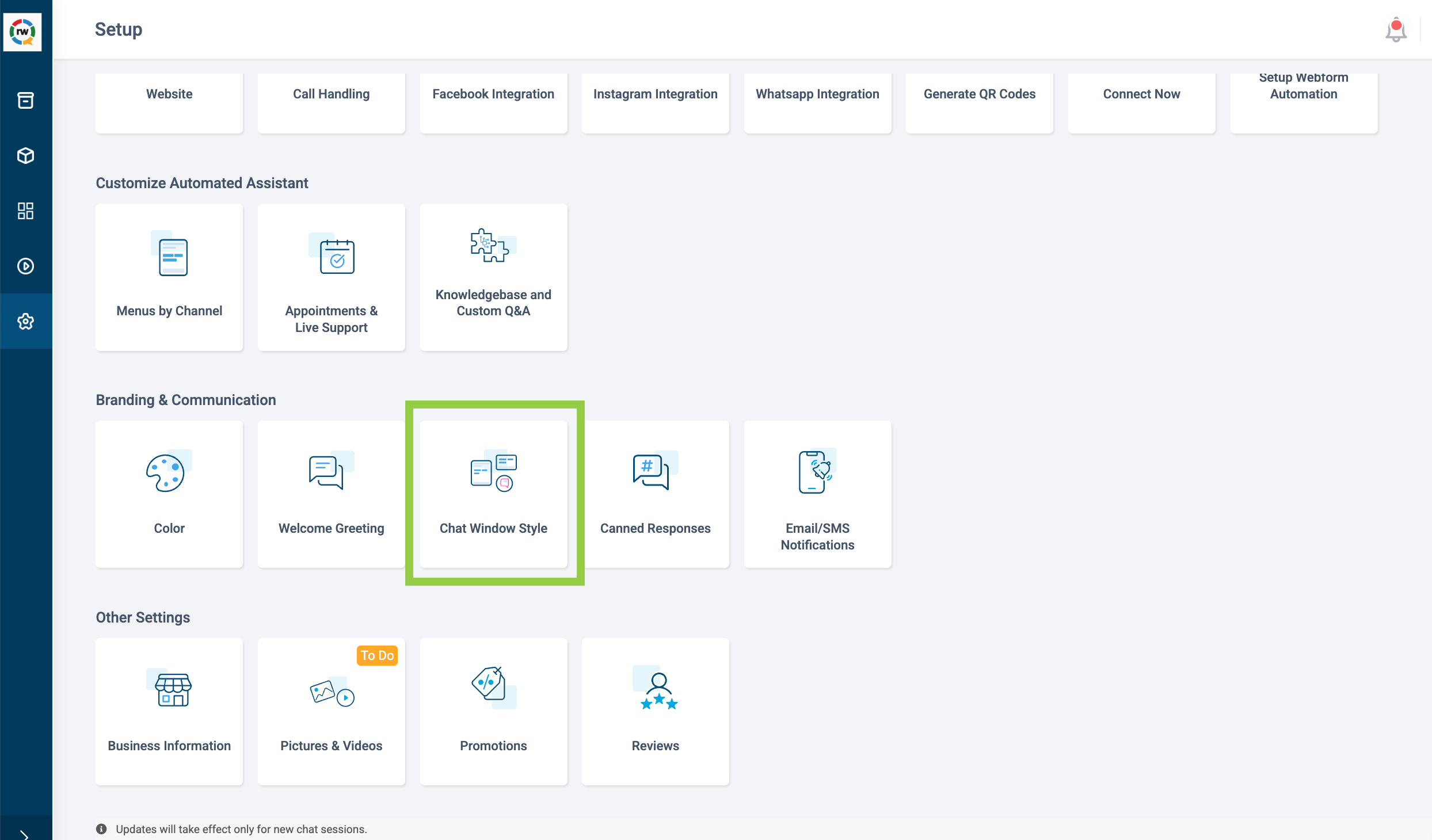Open the cube icon in sidebar

pyautogui.click(x=25, y=155)
